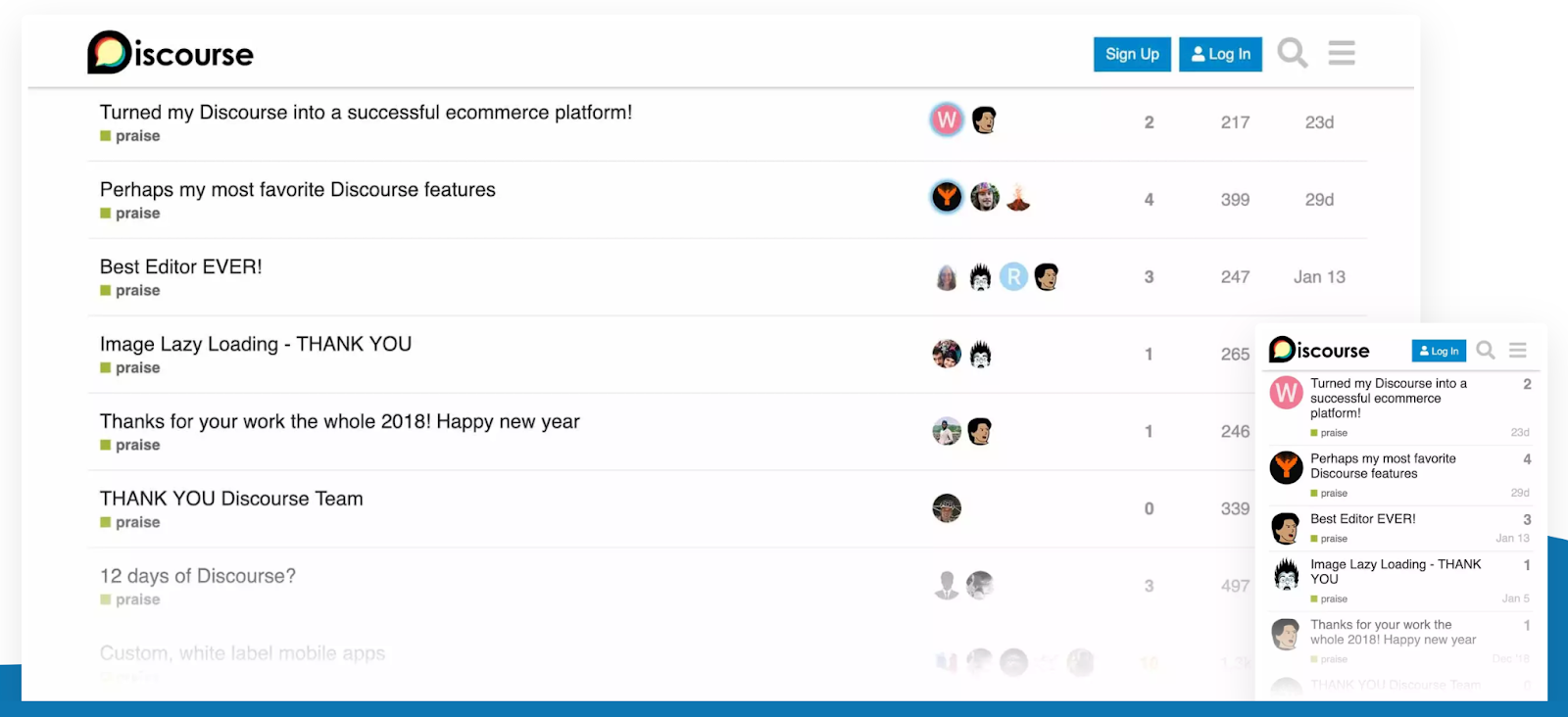Screen dimensions: 1568x717
Task: Open 'THANK YOU Discourse Team' topic
Action: point(231,500)
